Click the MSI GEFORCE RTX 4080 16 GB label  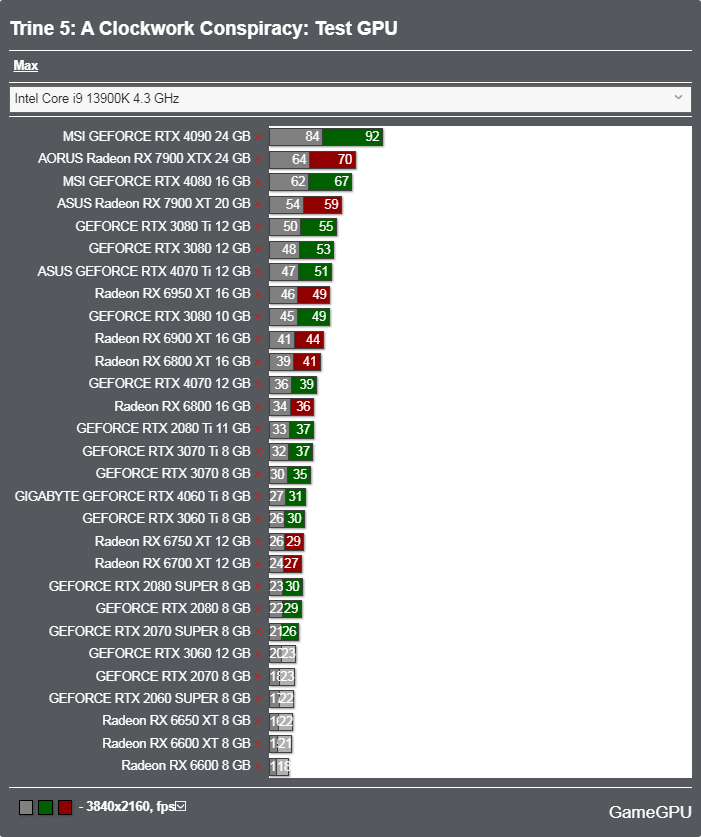pyautogui.click(x=156, y=181)
